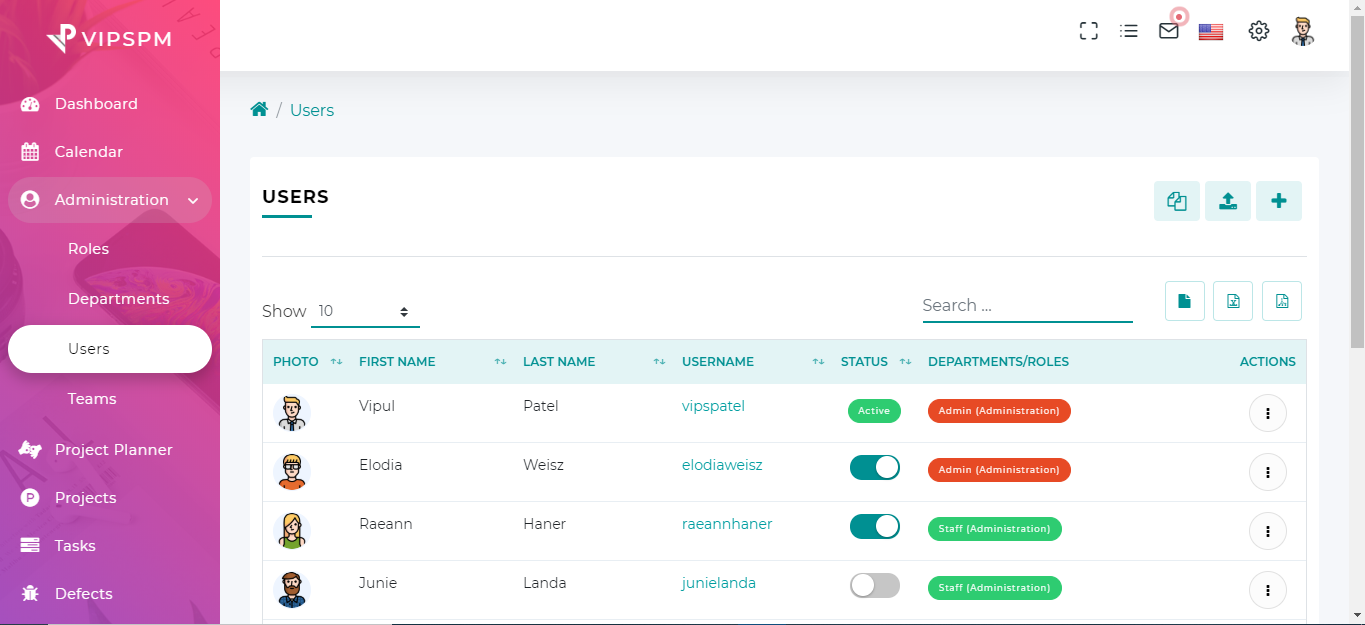Screen dimensions: 1365x625
Task: Export the users table to Excel
Action: (1233, 301)
